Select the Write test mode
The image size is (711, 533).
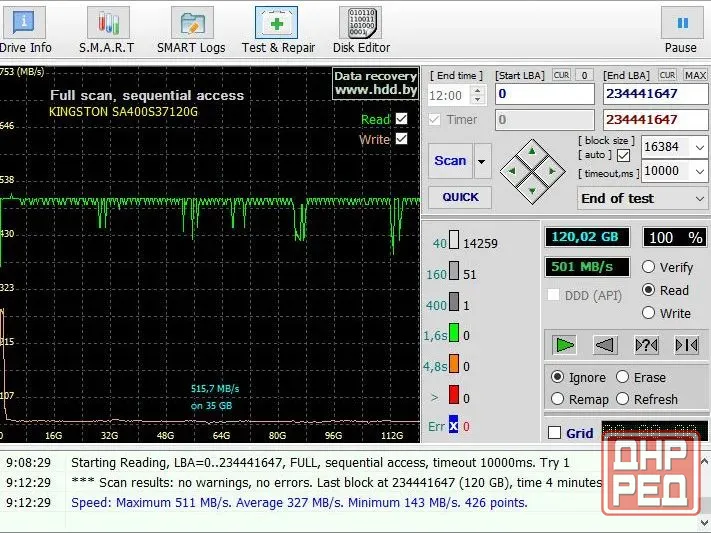coord(648,313)
